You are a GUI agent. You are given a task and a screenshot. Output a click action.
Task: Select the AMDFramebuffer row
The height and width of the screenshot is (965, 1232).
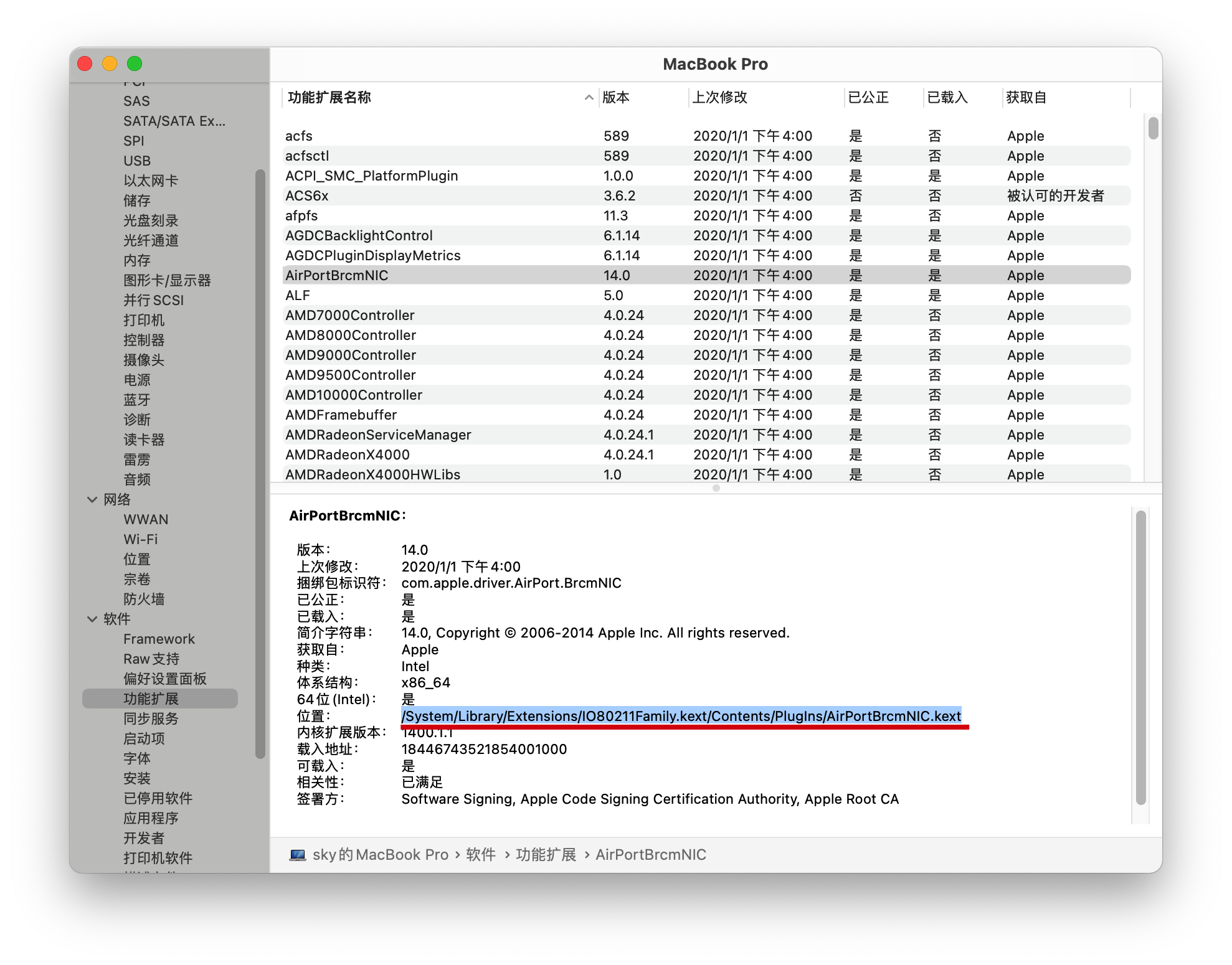(706, 415)
